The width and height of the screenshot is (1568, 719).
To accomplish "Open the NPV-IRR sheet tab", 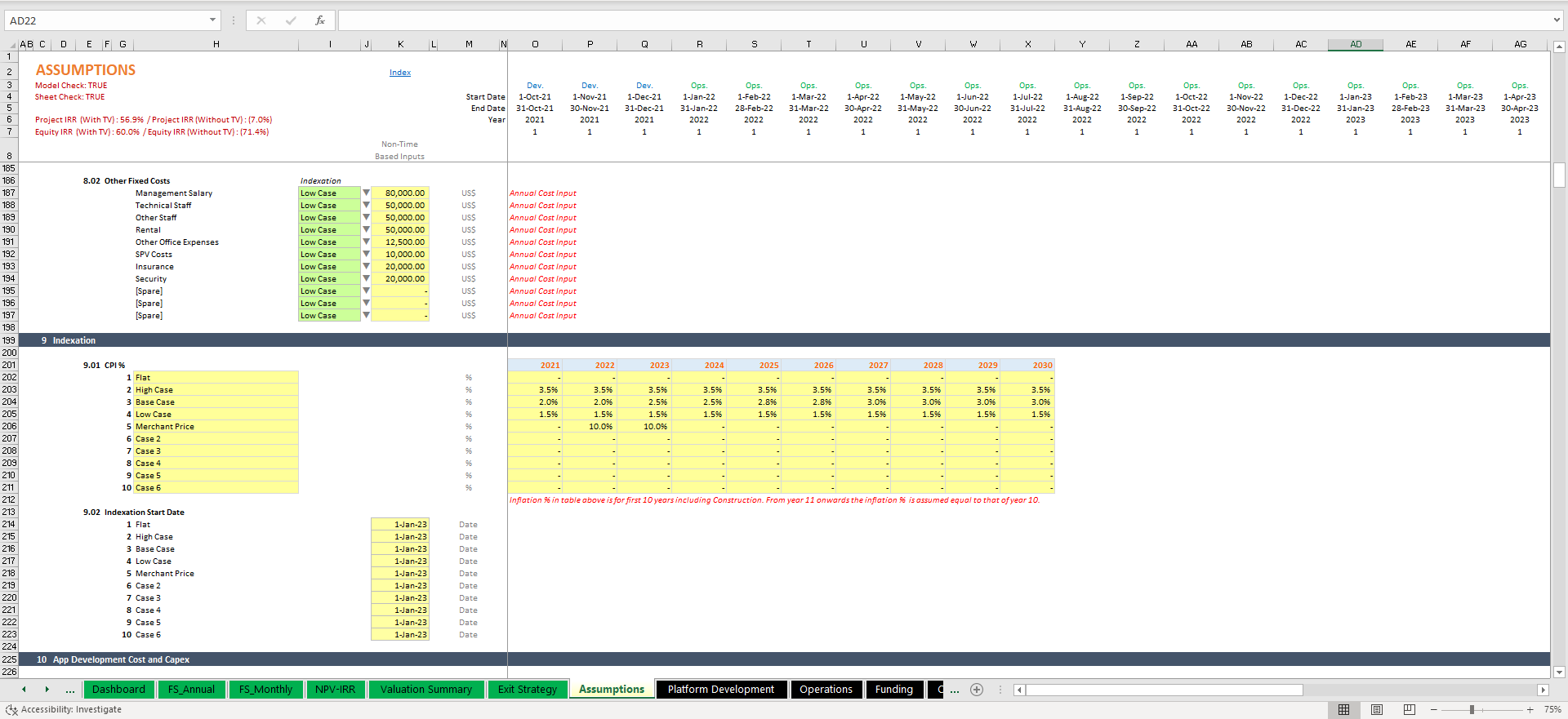I will coord(336,690).
